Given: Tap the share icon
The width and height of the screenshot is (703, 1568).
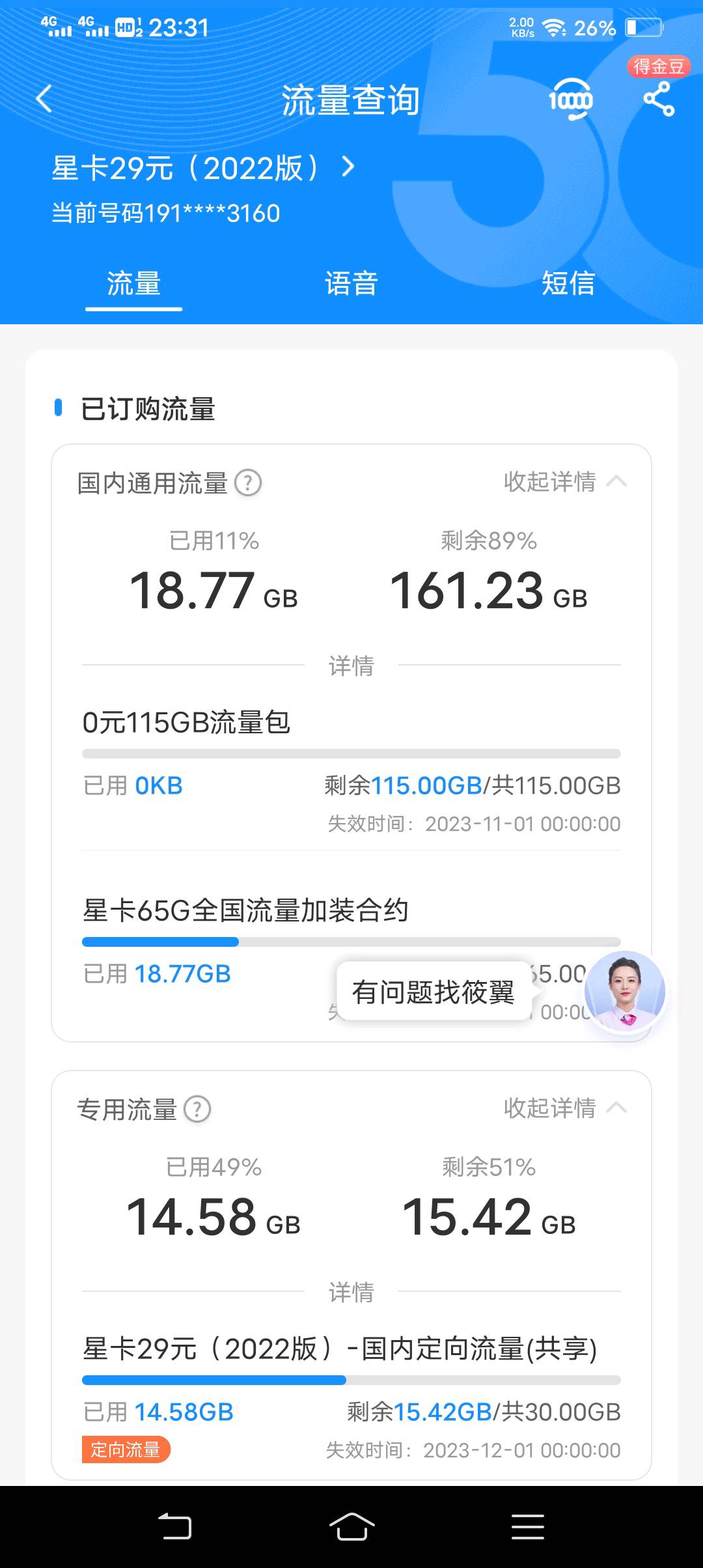Looking at the screenshot, I should click(x=659, y=100).
